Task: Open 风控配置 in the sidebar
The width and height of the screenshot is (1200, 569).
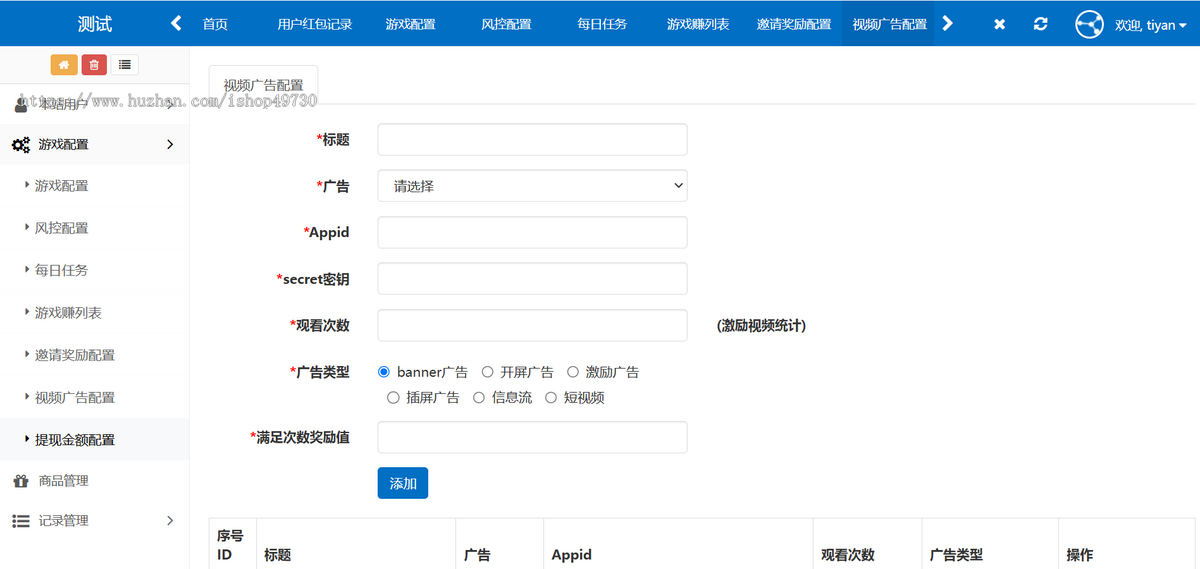Action: pos(62,228)
